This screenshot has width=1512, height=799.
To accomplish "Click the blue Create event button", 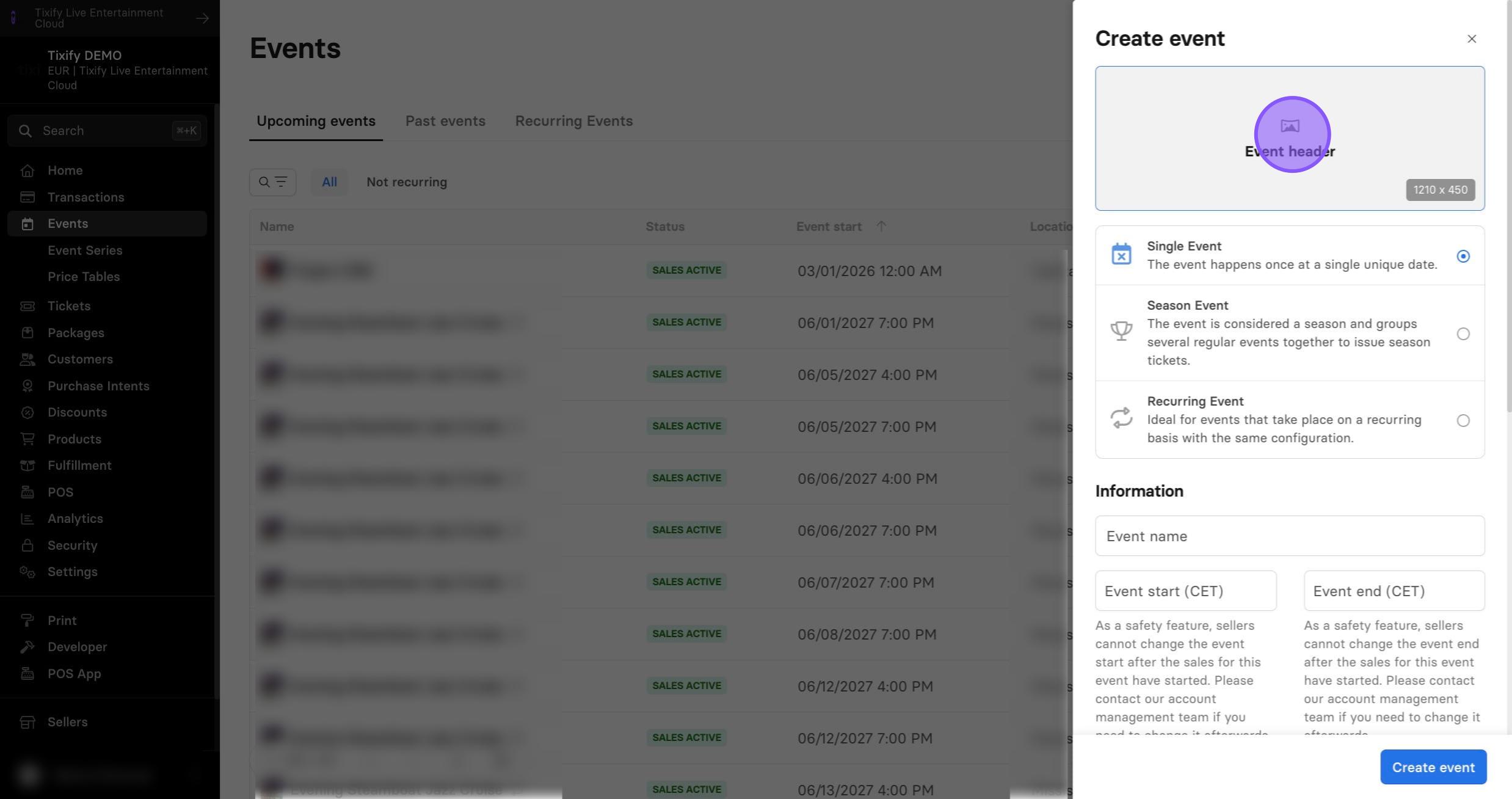I will pyautogui.click(x=1433, y=767).
